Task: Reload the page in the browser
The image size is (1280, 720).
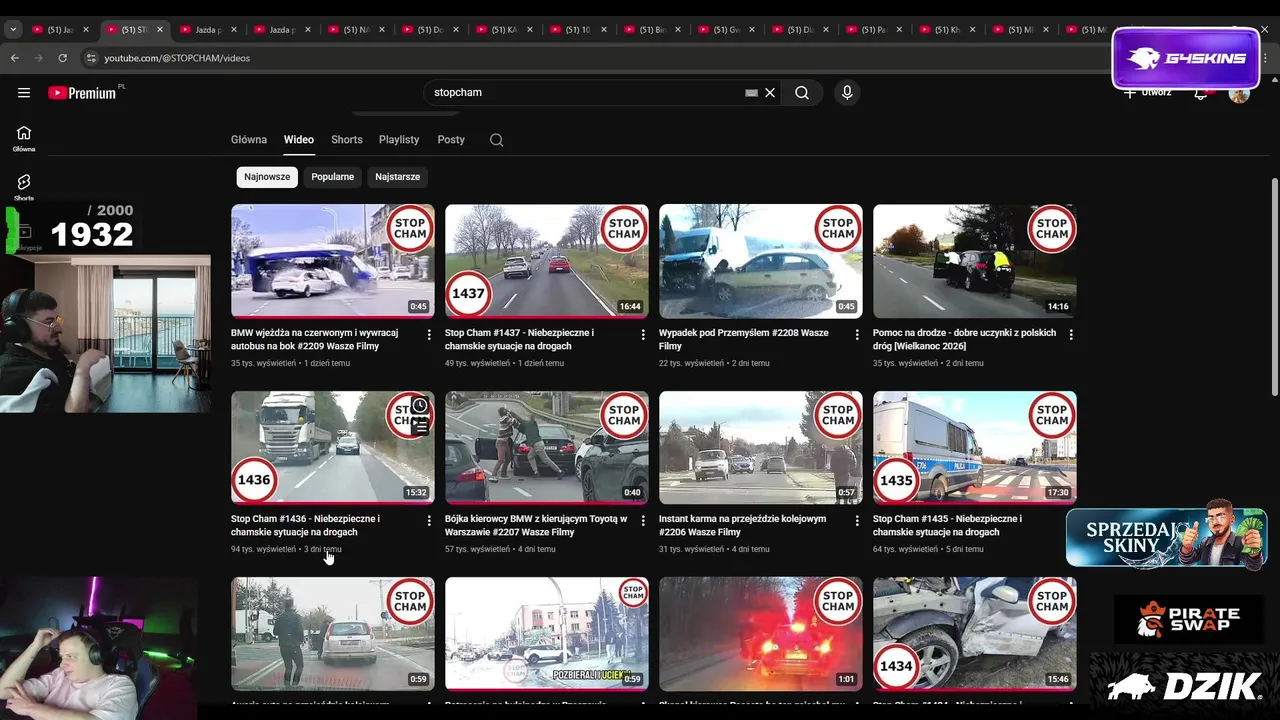Action: click(63, 58)
